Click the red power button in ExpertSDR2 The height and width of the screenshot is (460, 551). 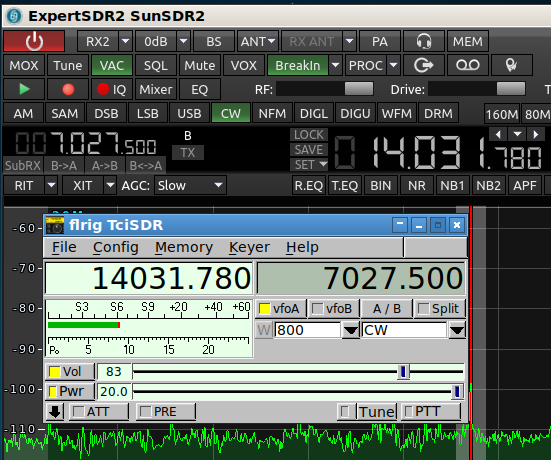click(34, 41)
